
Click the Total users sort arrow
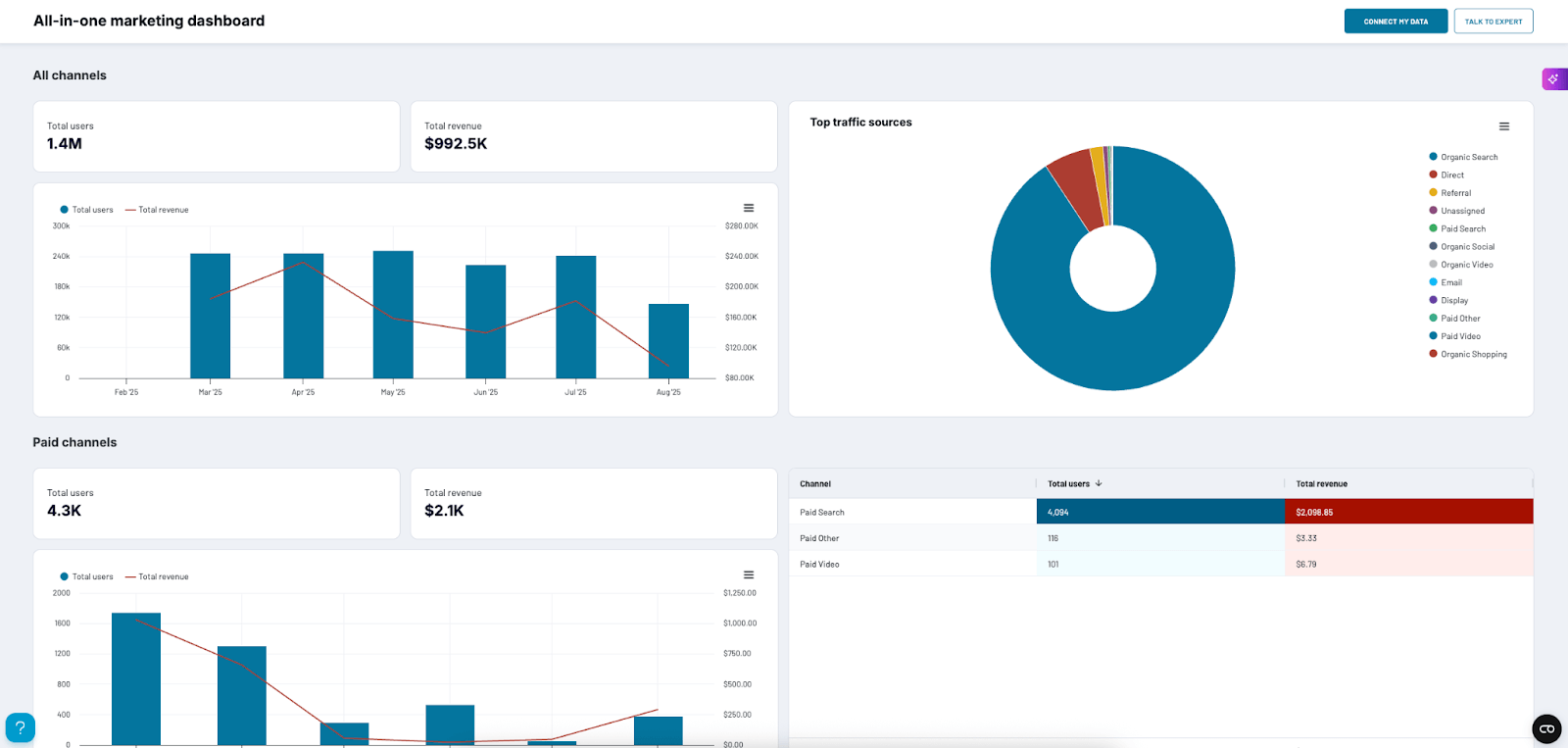click(x=1099, y=483)
